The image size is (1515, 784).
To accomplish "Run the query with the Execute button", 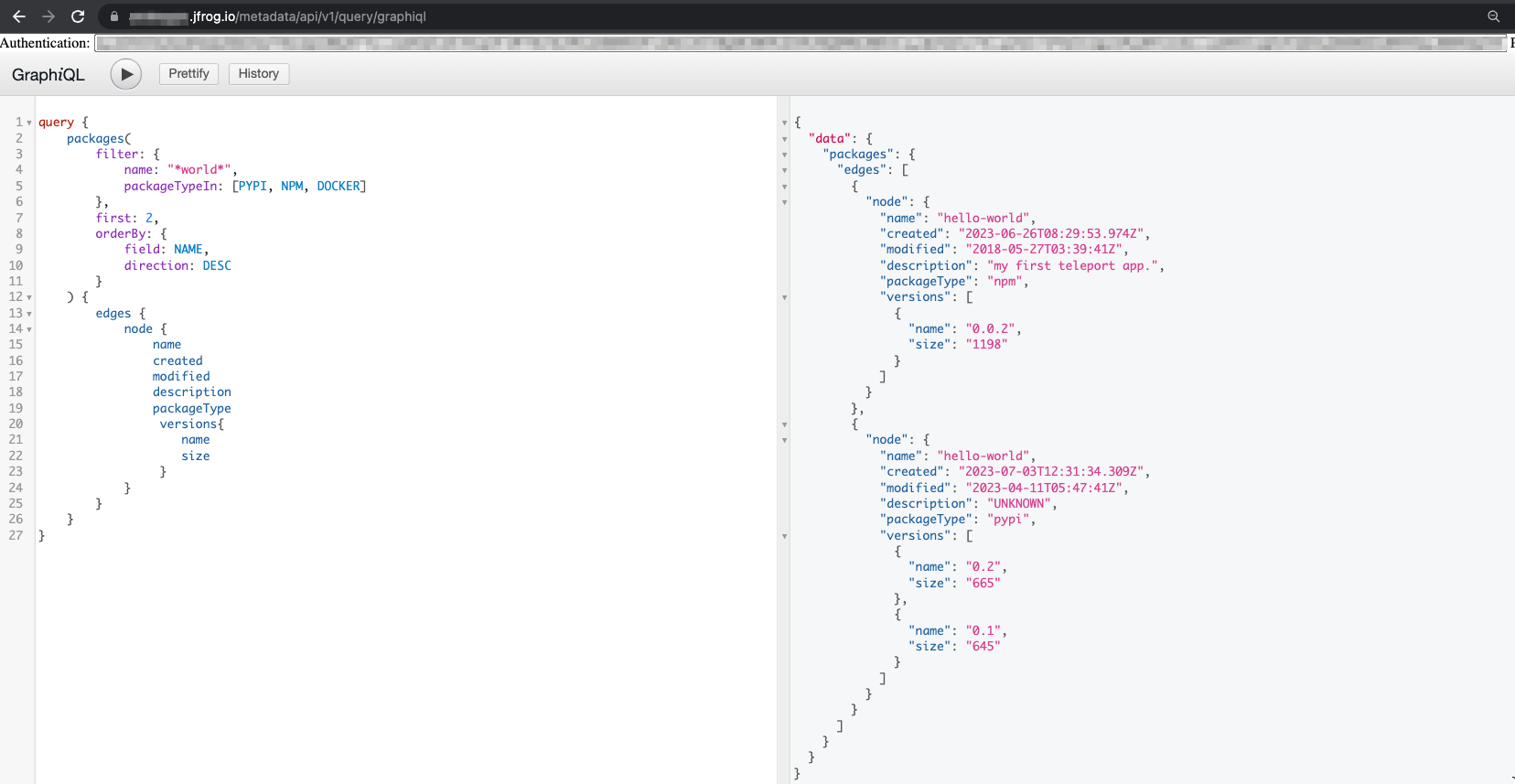I will [126, 74].
